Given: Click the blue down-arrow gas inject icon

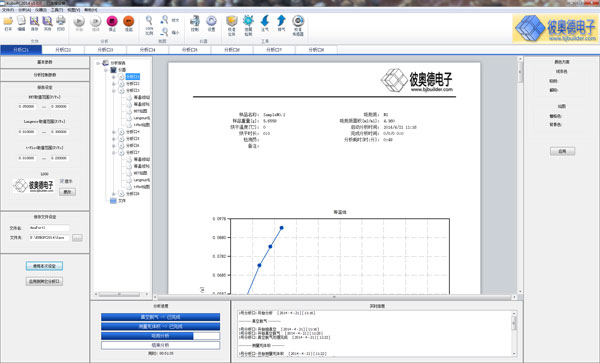Looking at the screenshot, I should tap(265, 21).
